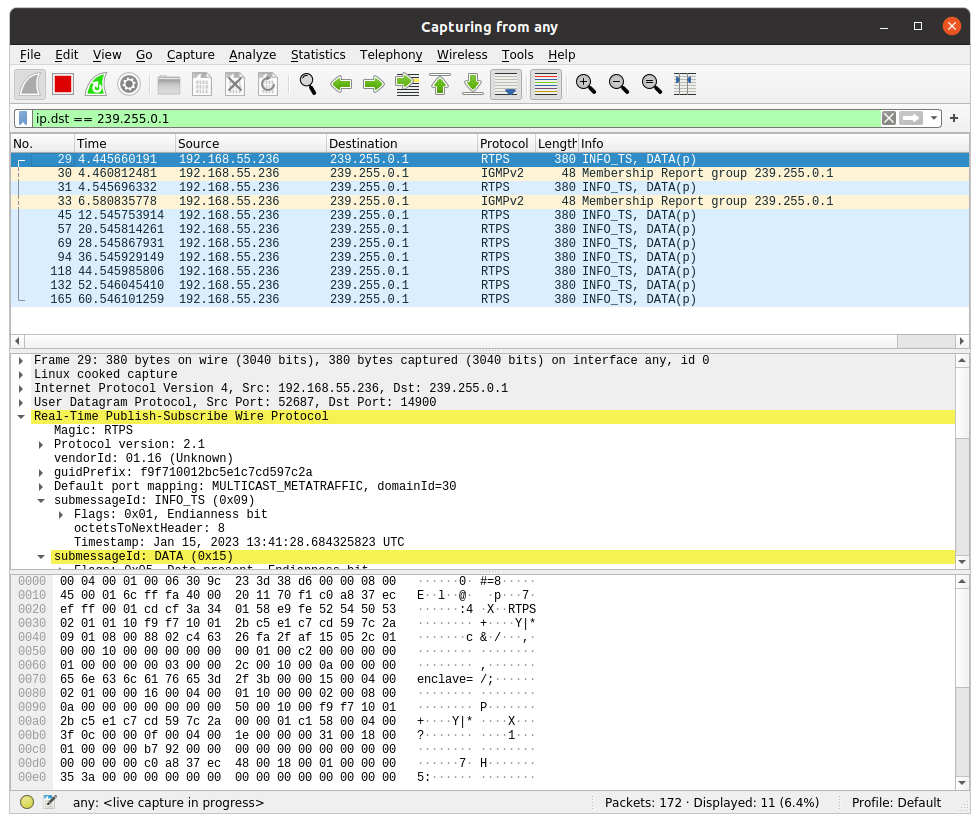Go back to previous packet arrow
The height and width of the screenshot is (823, 980).
click(341, 84)
